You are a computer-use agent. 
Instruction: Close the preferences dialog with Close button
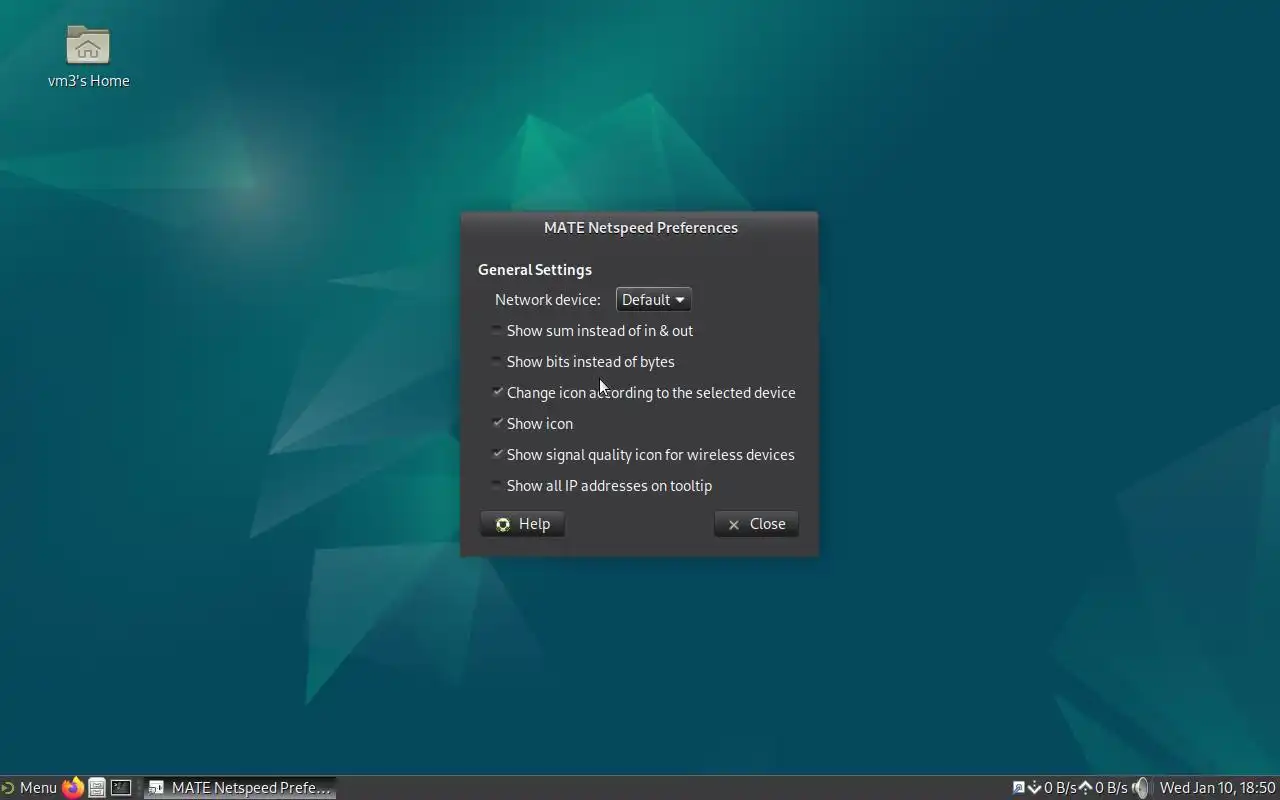(756, 524)
